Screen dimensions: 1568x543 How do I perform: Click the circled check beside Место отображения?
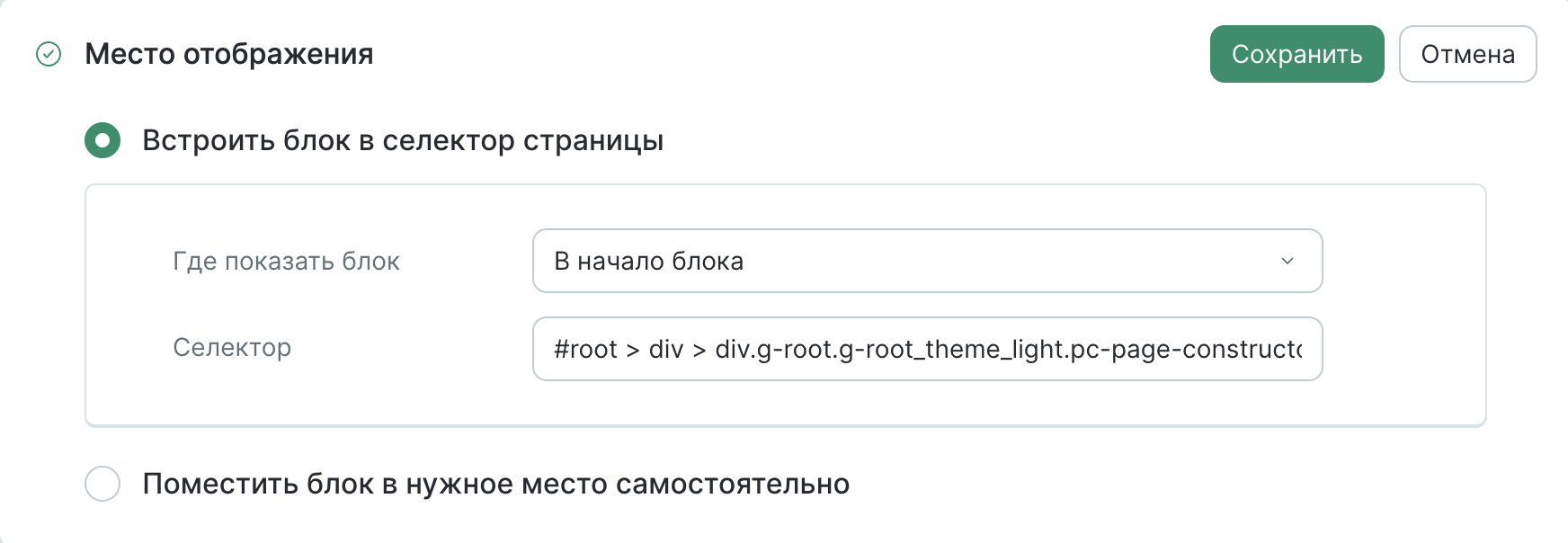point(51,56)
